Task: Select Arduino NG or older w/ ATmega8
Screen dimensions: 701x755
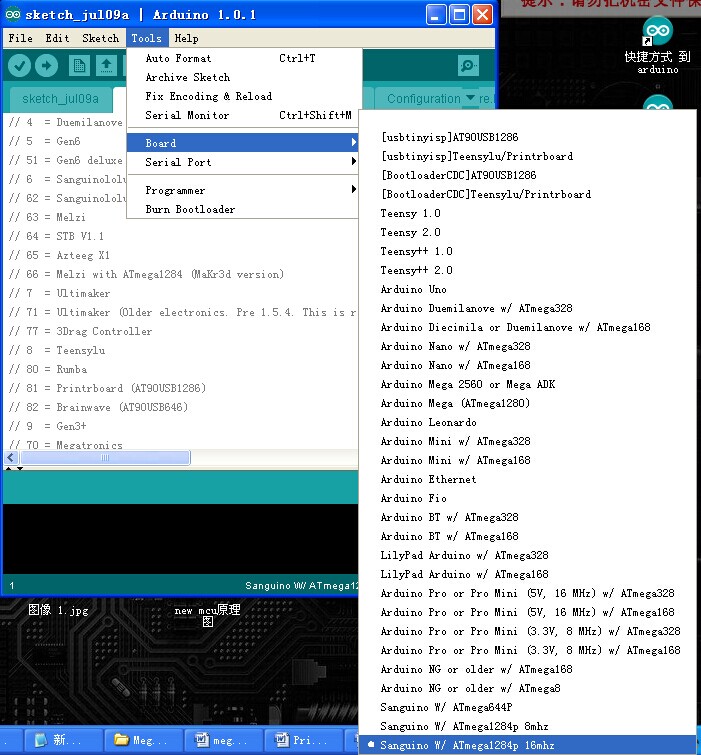Action: [528, 688]
